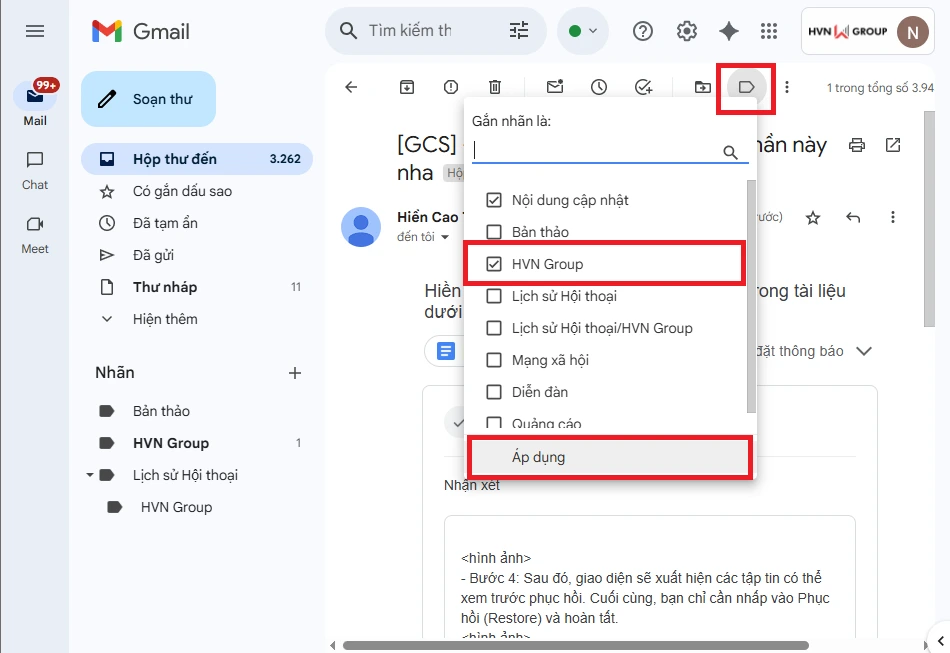This screenshot has width=950, height=653.
Task: Snooze email with clock icon
Action: tap(599, 87)
